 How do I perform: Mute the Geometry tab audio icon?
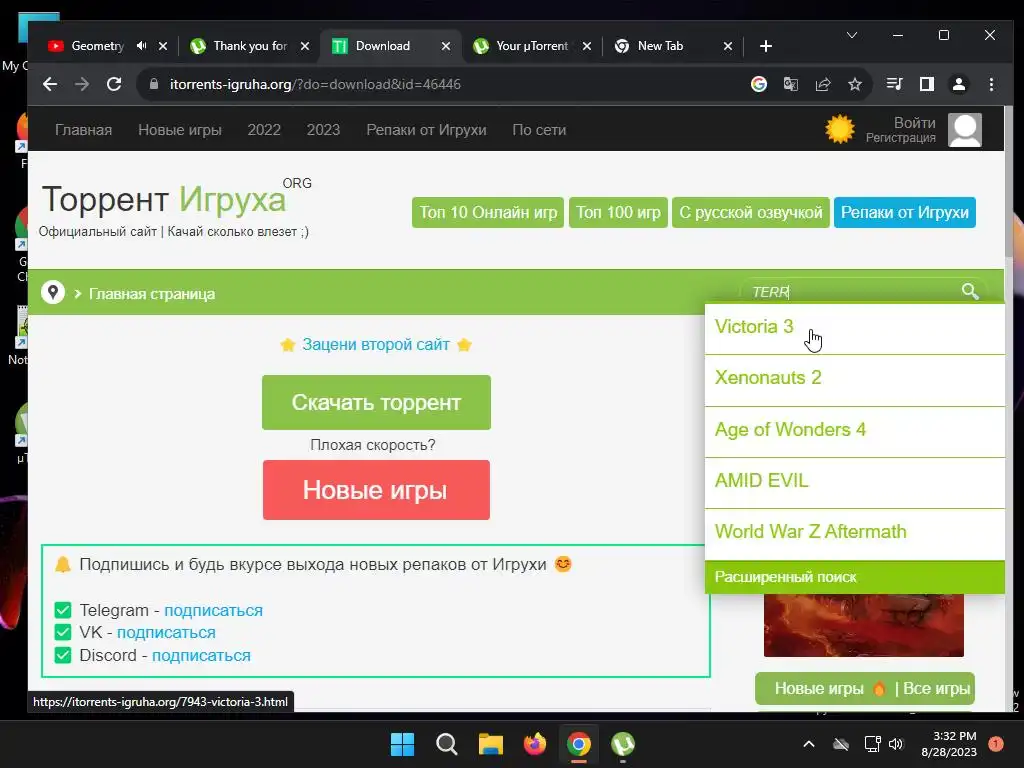click(142, 46)
